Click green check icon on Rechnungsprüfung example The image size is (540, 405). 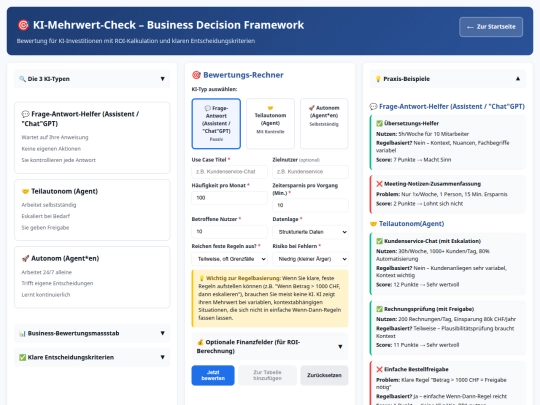point(380,309)
